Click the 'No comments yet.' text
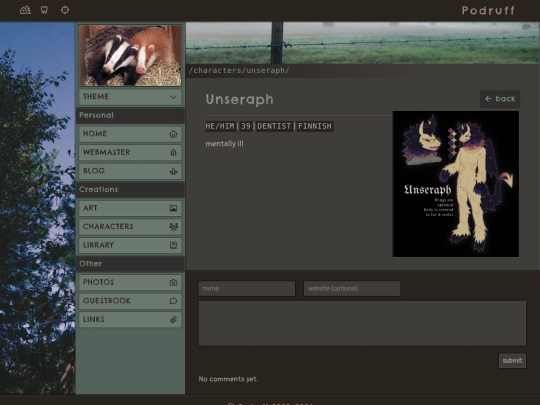The image size is (540, 405). 228,379
